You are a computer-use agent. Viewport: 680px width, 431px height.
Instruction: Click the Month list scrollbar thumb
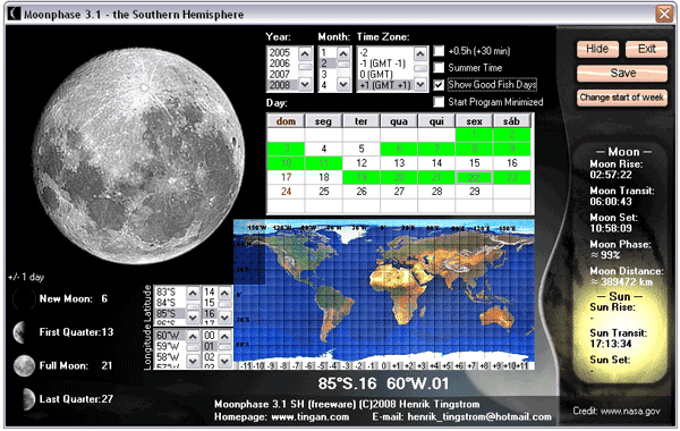pos(343,65)
